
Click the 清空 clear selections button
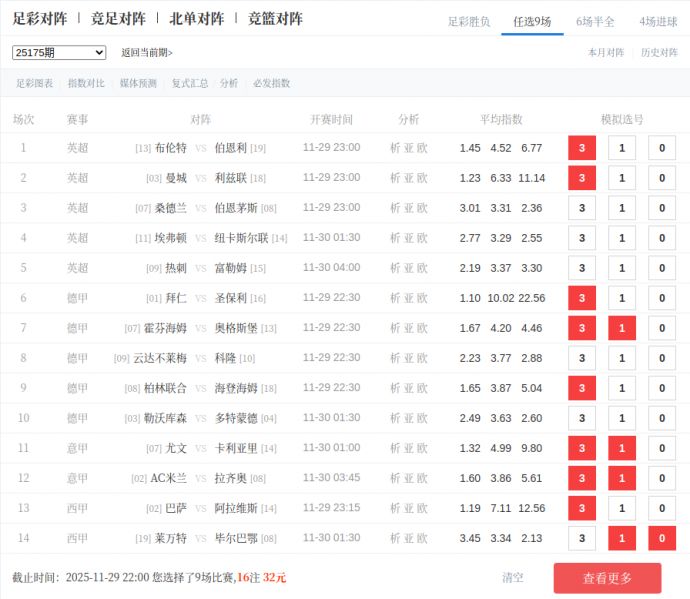(512, 578)
